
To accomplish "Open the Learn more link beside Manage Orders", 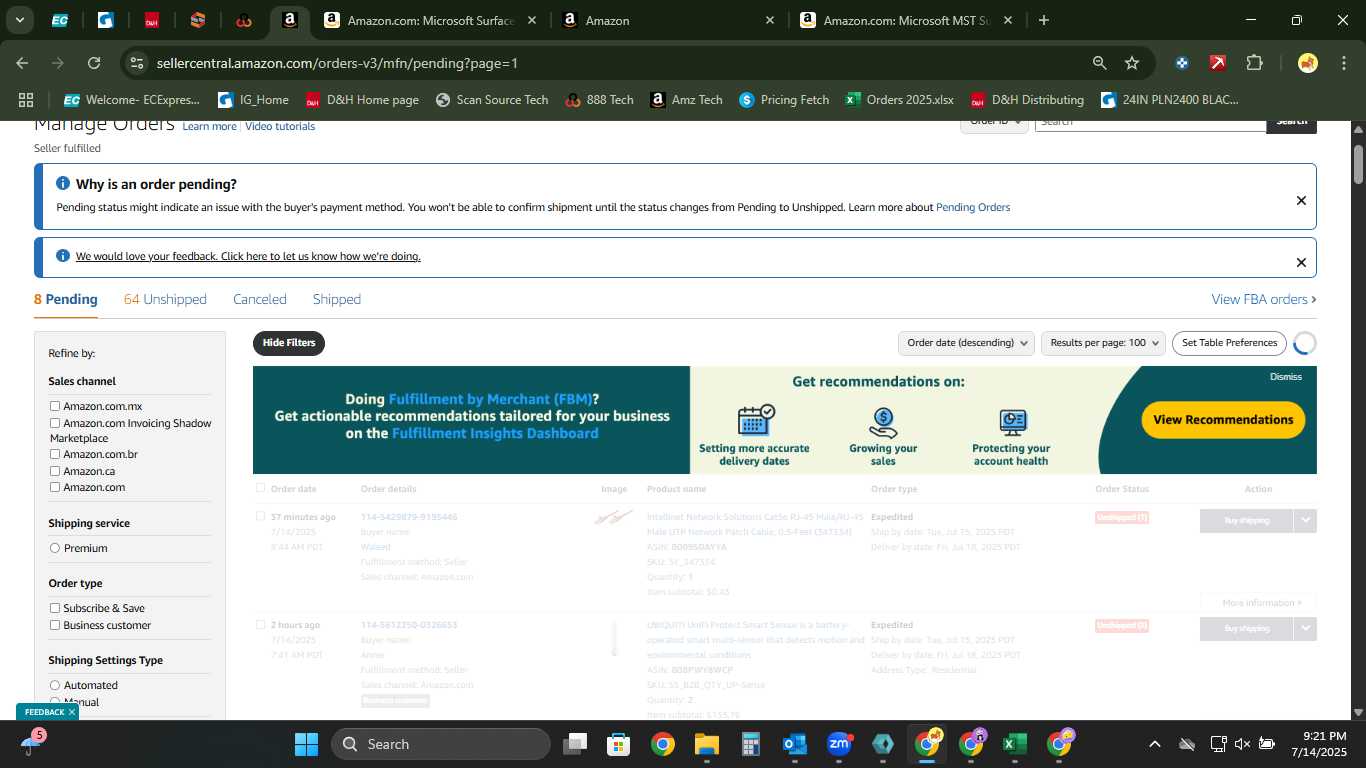I will pos(210,126).
